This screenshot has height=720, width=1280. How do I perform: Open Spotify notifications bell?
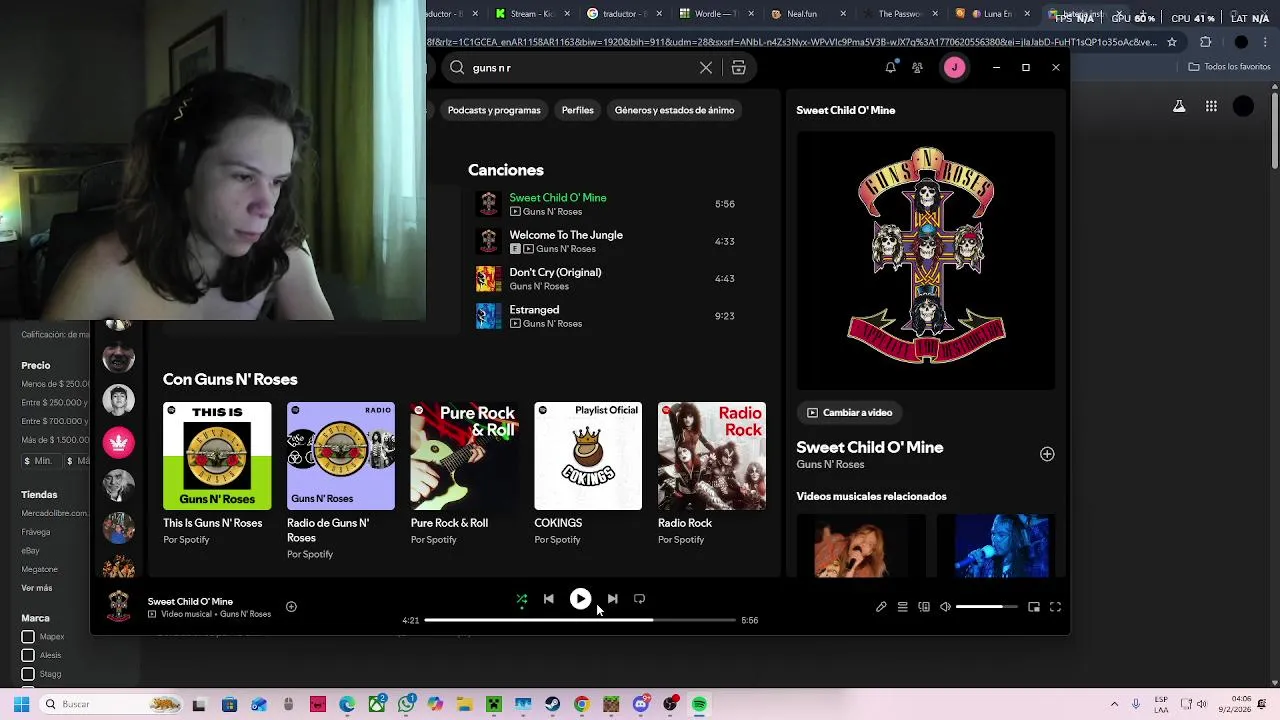[x=890, y=67]
